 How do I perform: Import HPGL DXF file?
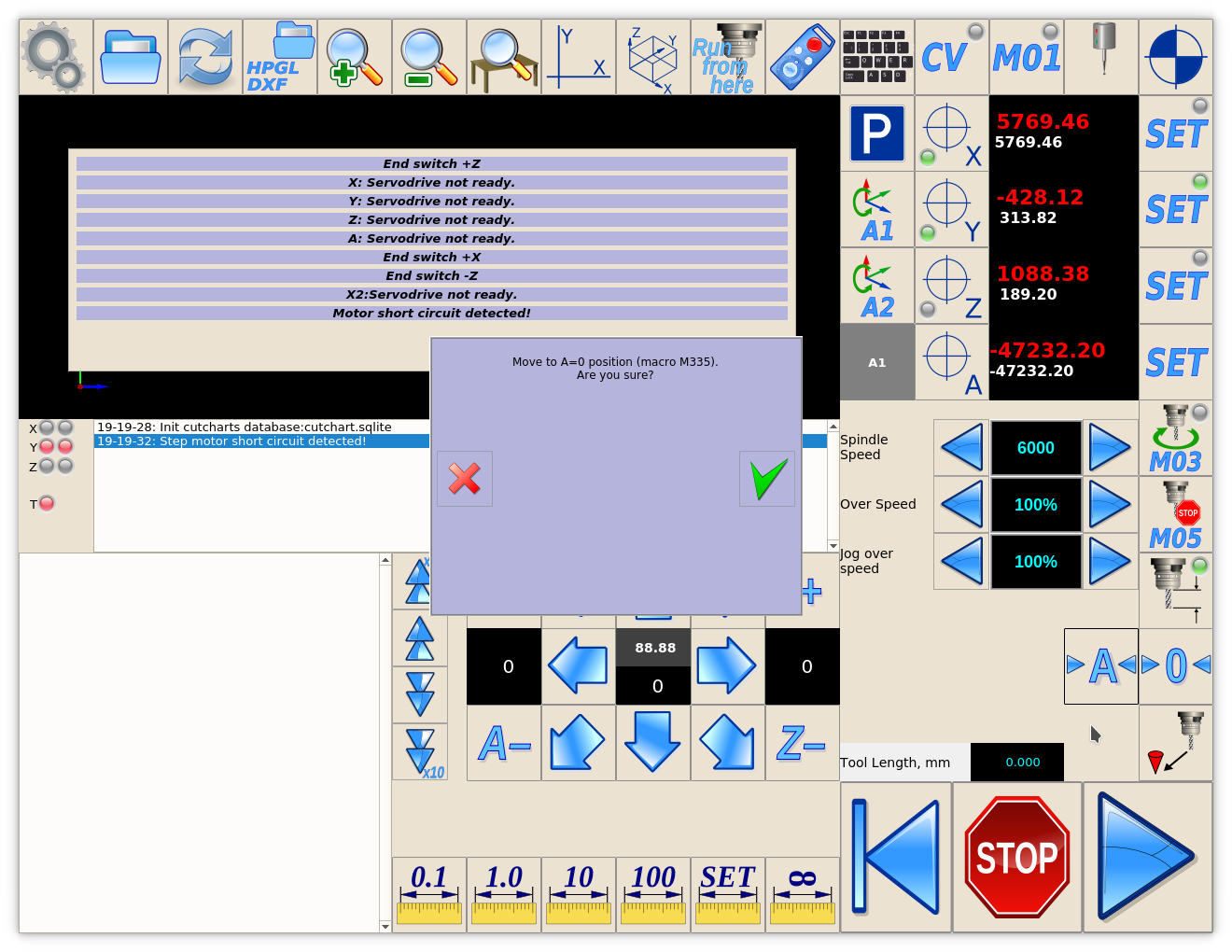[x=280, y=57]
